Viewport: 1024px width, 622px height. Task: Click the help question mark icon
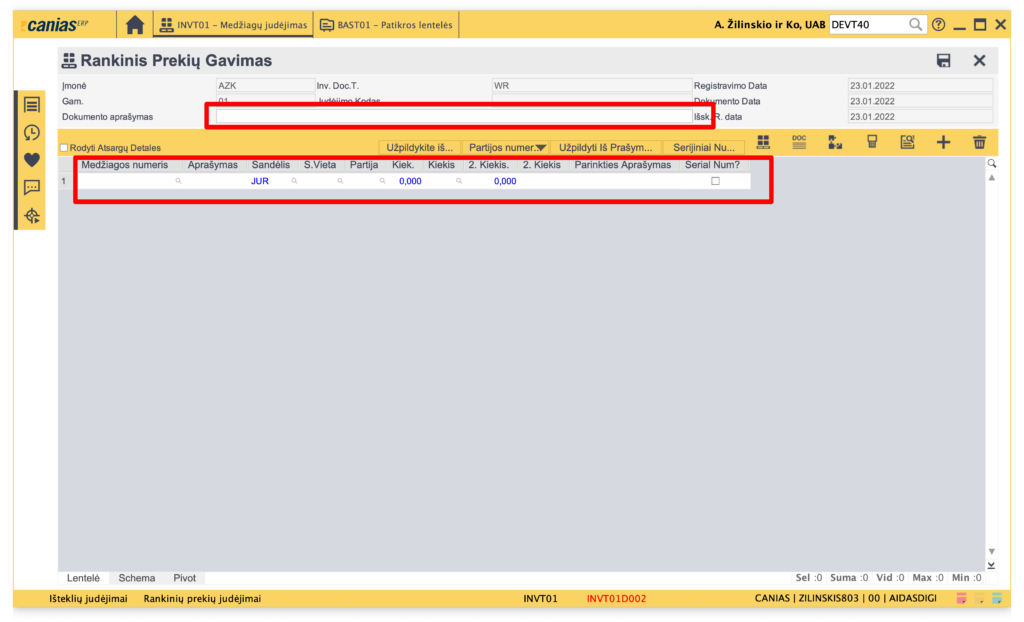[x=938, y=25]
